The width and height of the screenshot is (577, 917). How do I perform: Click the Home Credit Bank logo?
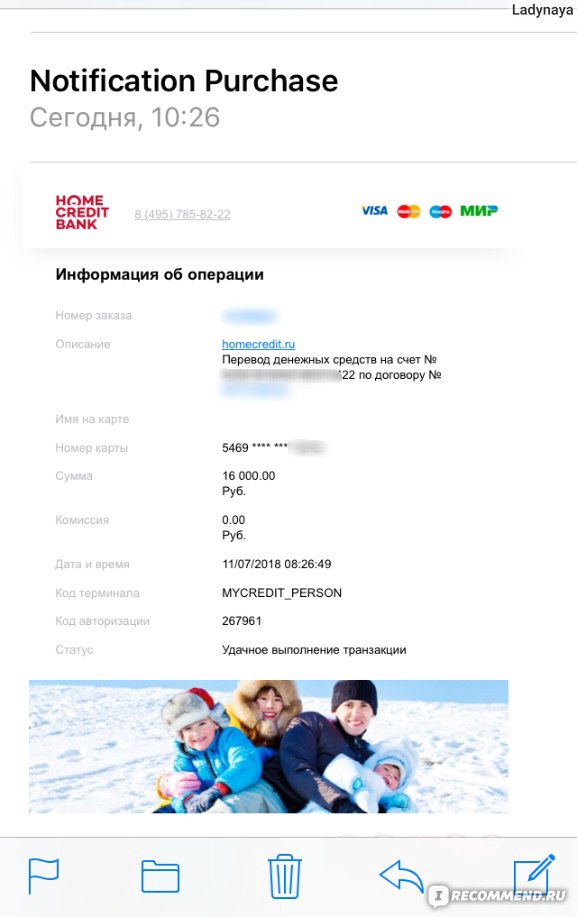tap(82, 212)
